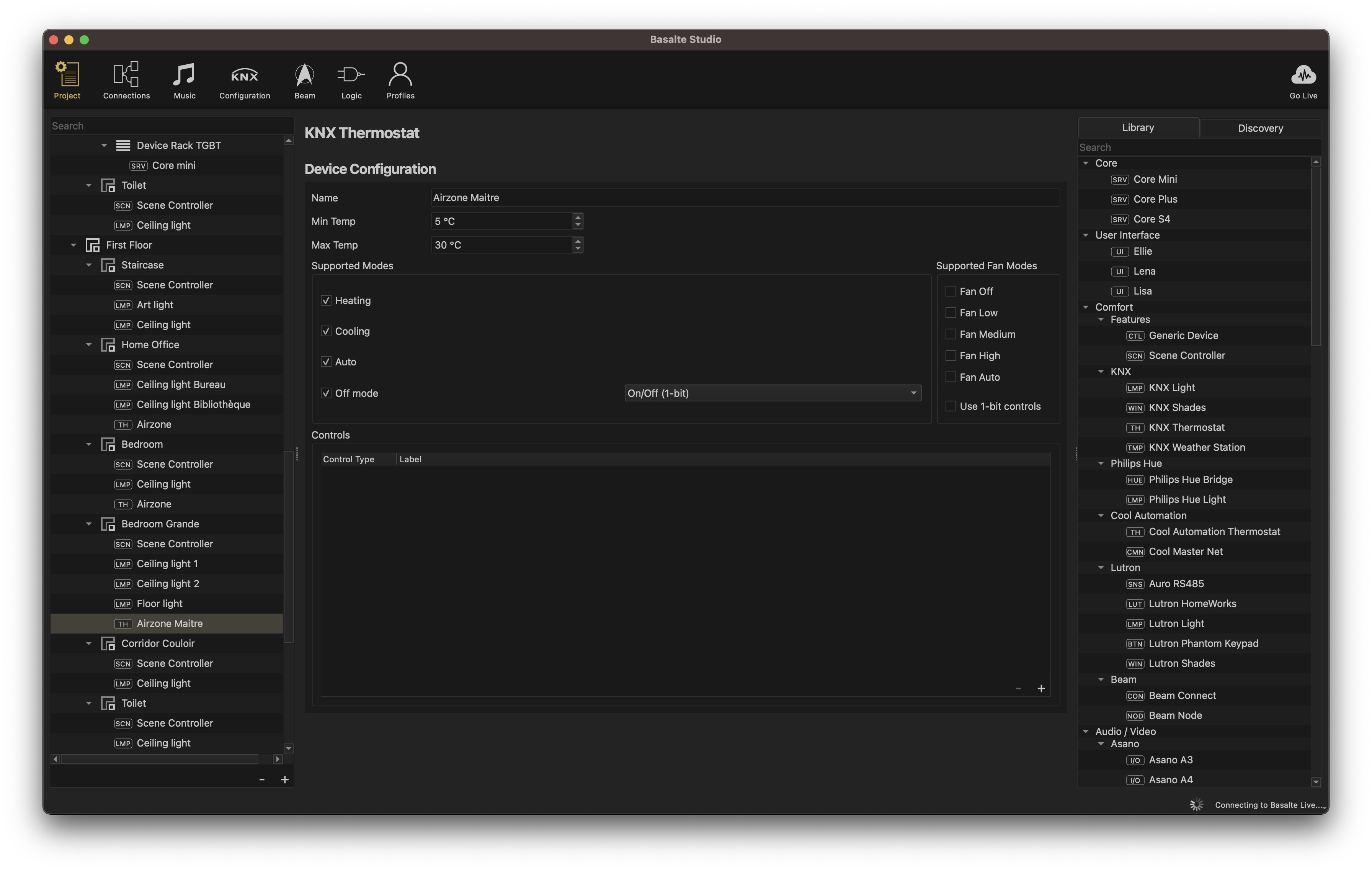Click the library Search field

[1199, 147]
